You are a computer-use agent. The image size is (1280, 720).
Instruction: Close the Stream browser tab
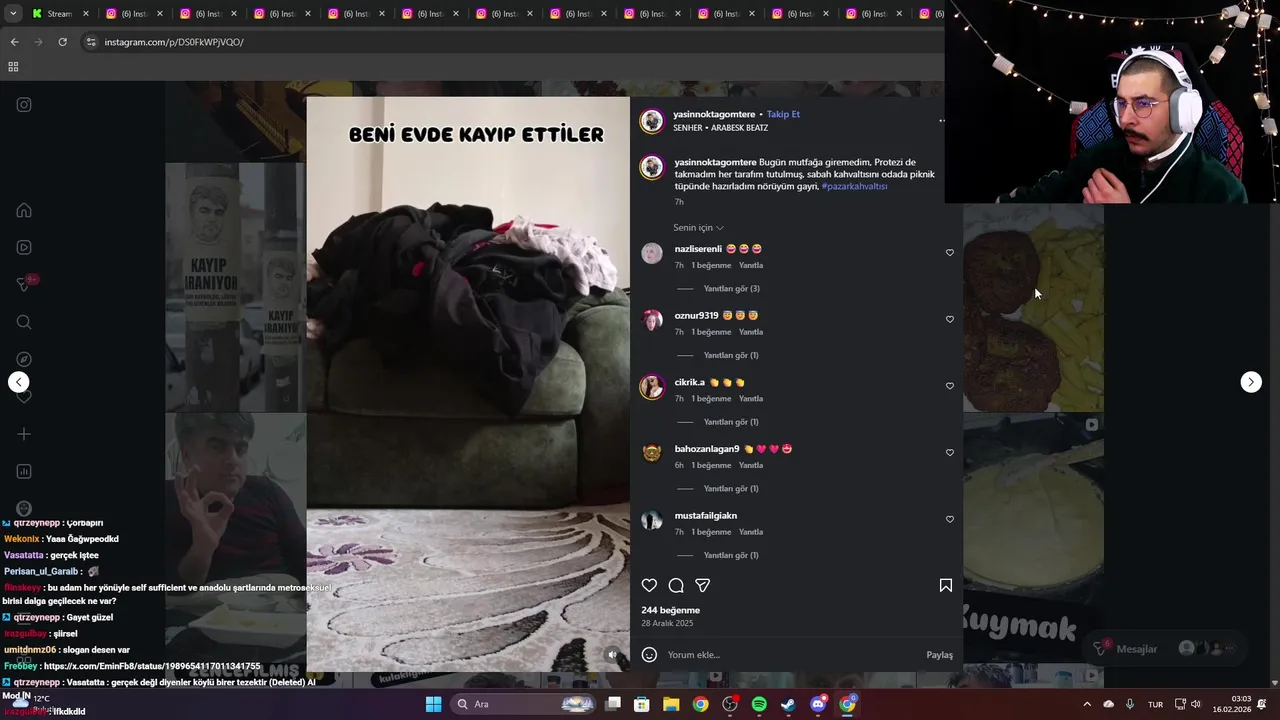pyautogui.click(x=86, y=14)
